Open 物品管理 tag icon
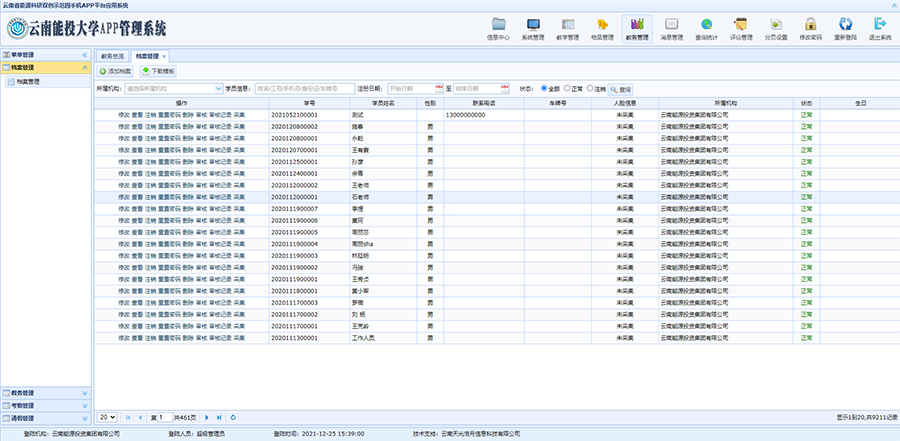The width and height of the screenshot is (900, 441). click(603, 27)
